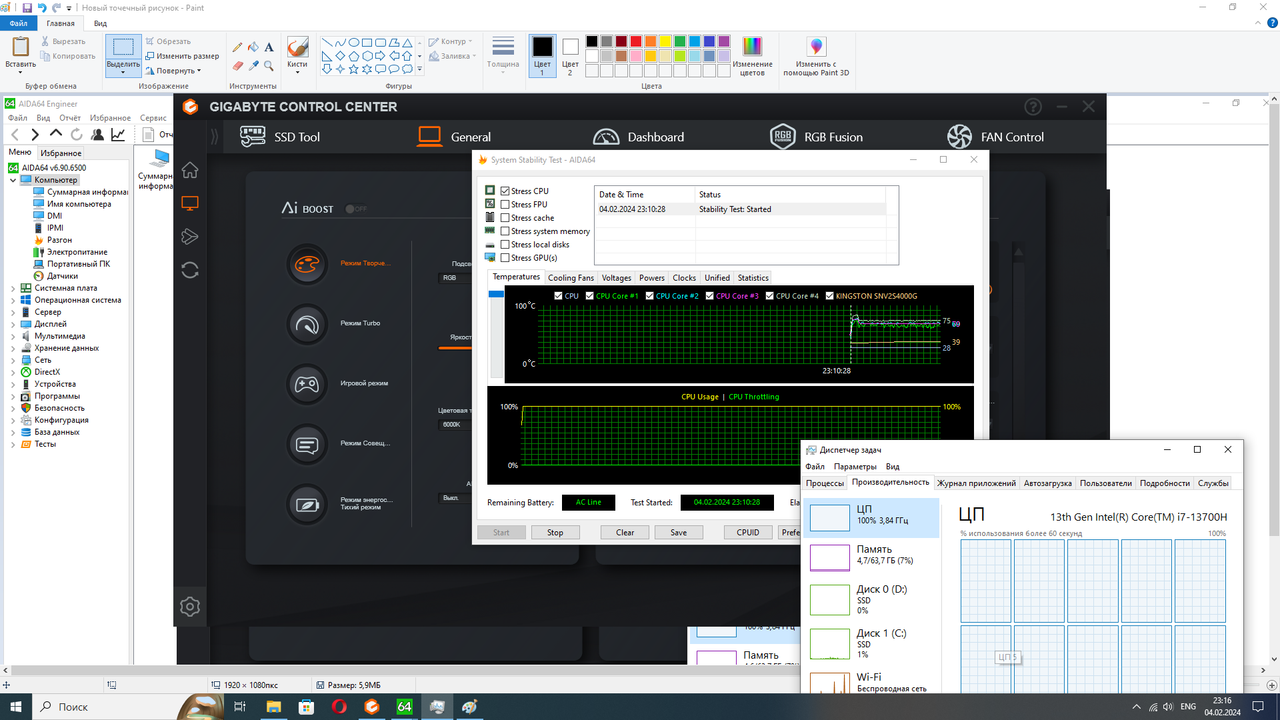The image size is (1280, 720).
Task: Open File Explorer from the taskbar
Action: point(273,706)
